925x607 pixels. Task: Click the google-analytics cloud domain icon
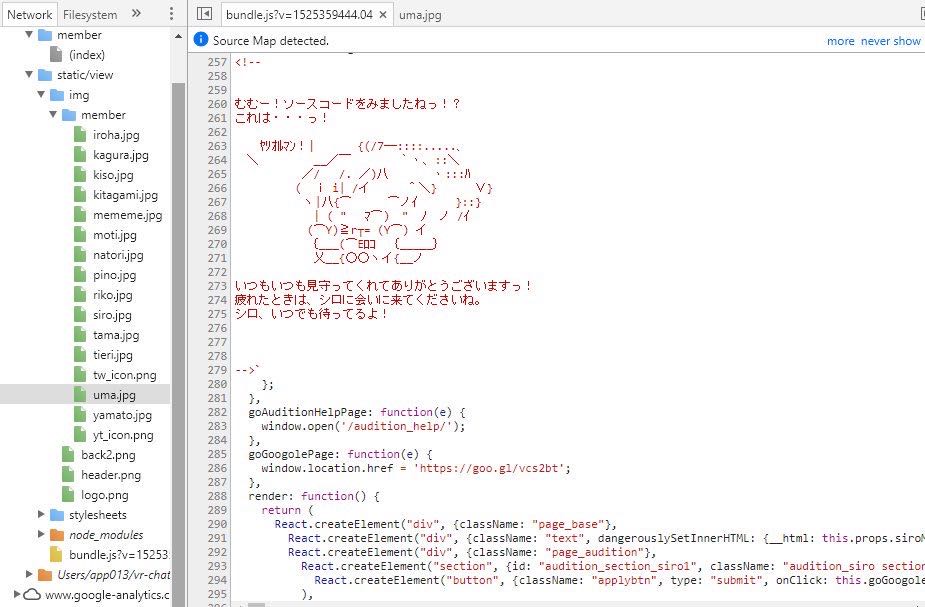[32, 595]
